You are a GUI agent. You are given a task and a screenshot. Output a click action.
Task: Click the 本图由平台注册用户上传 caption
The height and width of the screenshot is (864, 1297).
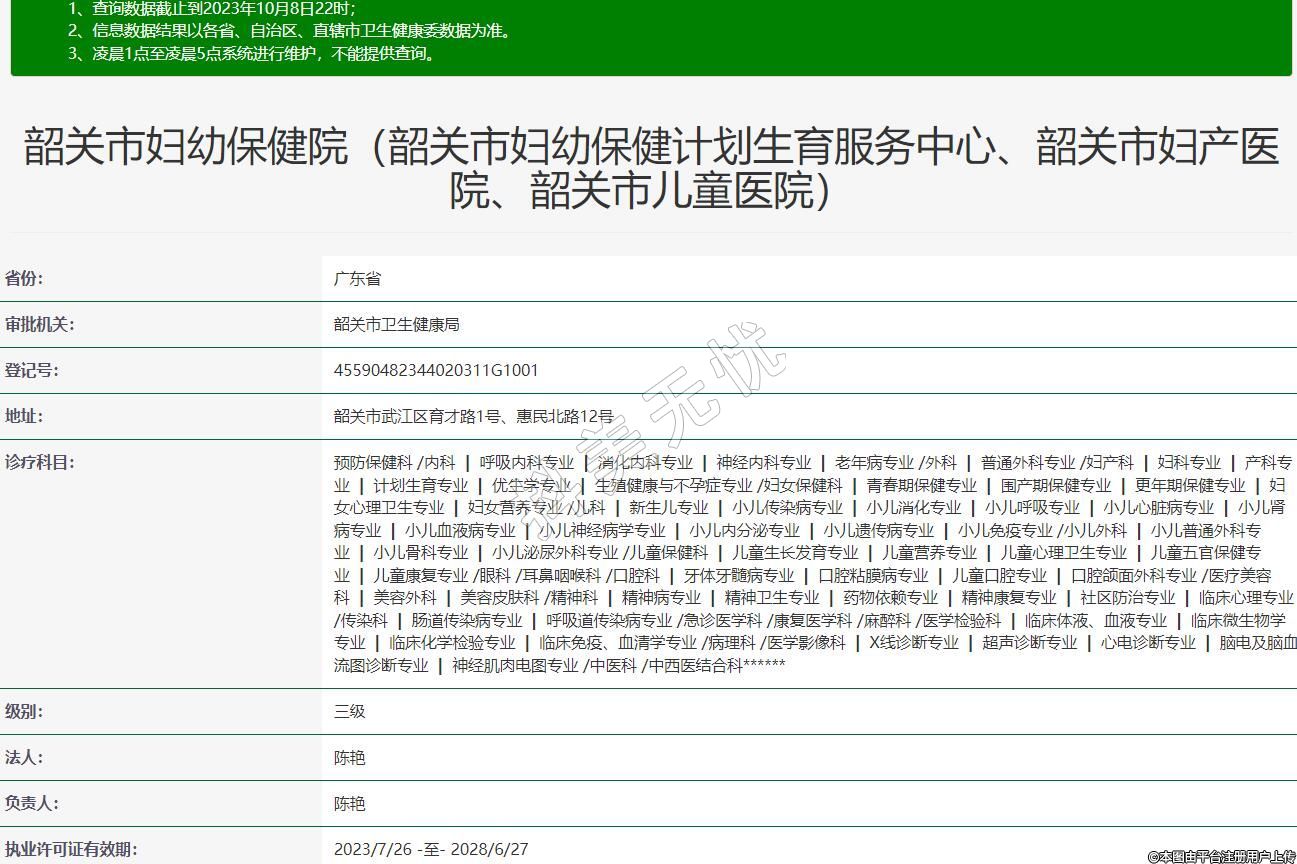1221,856
